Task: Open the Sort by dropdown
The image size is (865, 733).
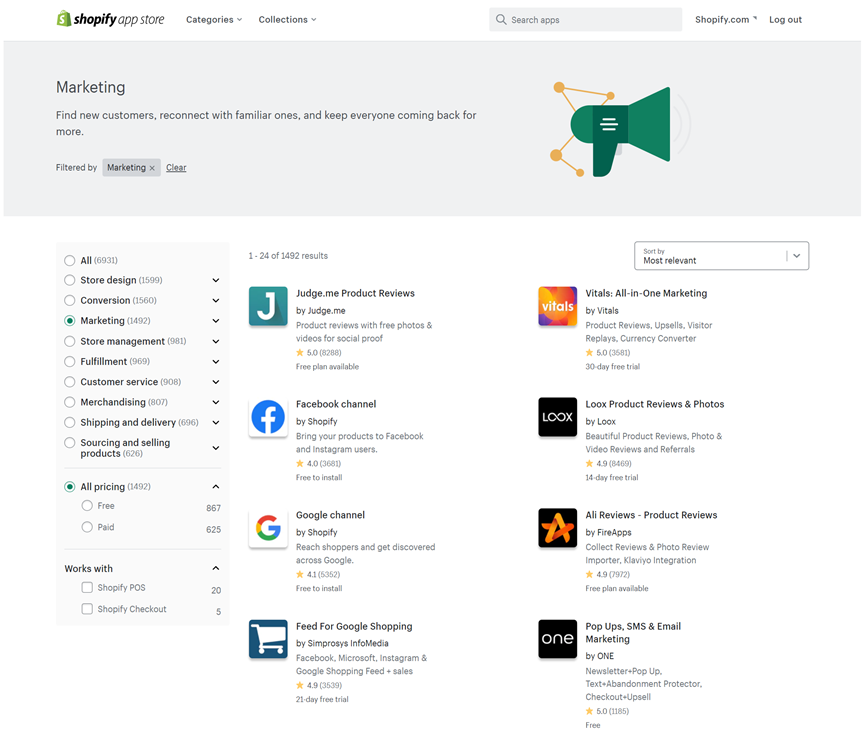Action: (721, 256)
